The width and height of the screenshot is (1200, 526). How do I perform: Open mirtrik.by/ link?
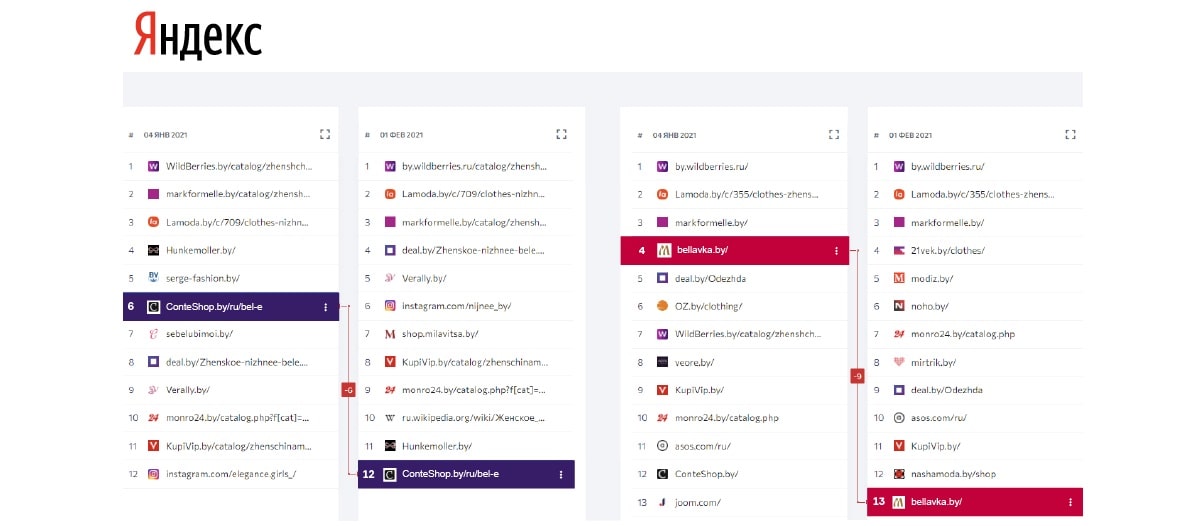(x=934, y=362)
